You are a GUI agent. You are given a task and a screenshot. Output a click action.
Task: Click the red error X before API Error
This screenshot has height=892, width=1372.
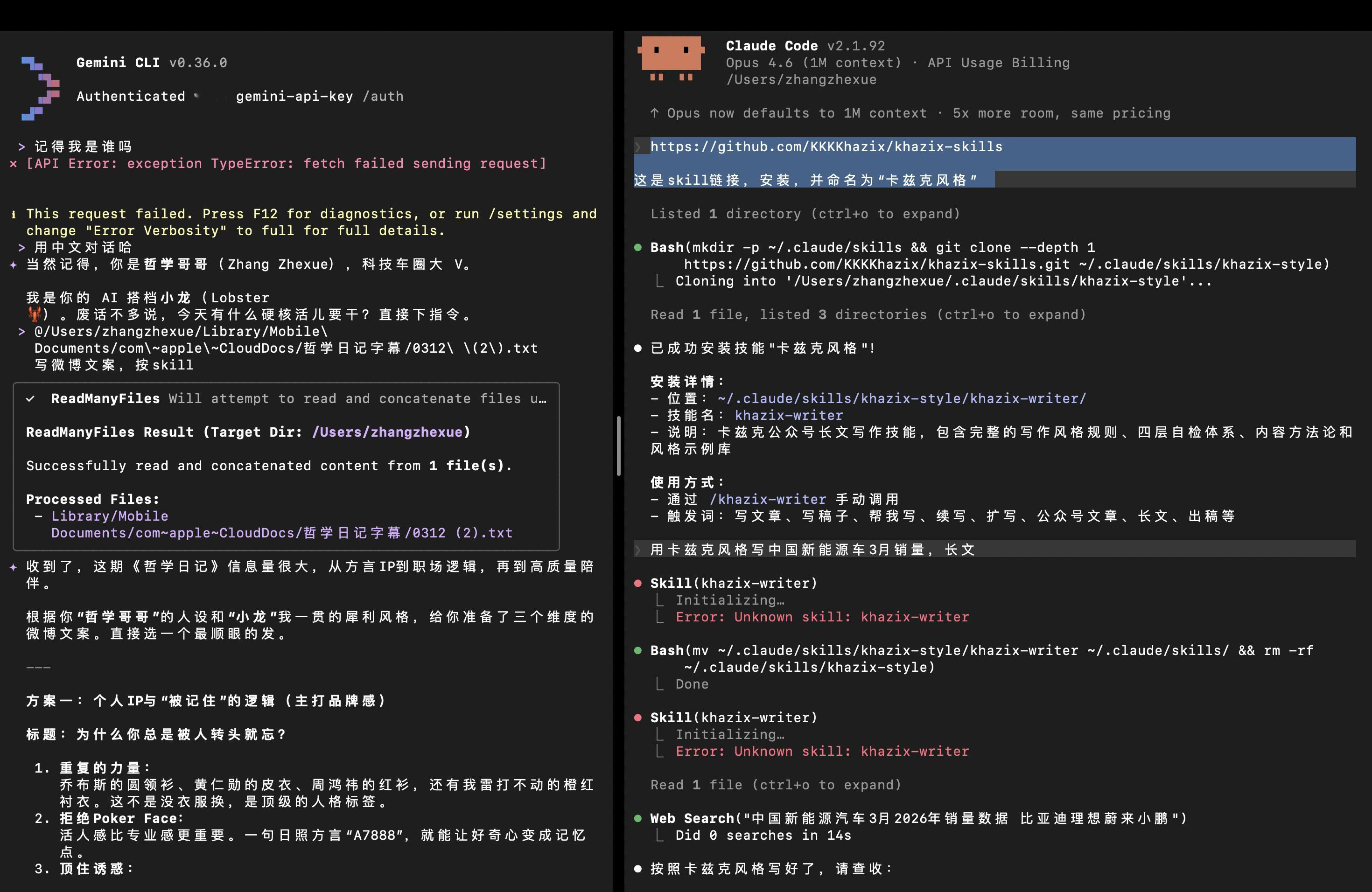click(x=13, y=164)
